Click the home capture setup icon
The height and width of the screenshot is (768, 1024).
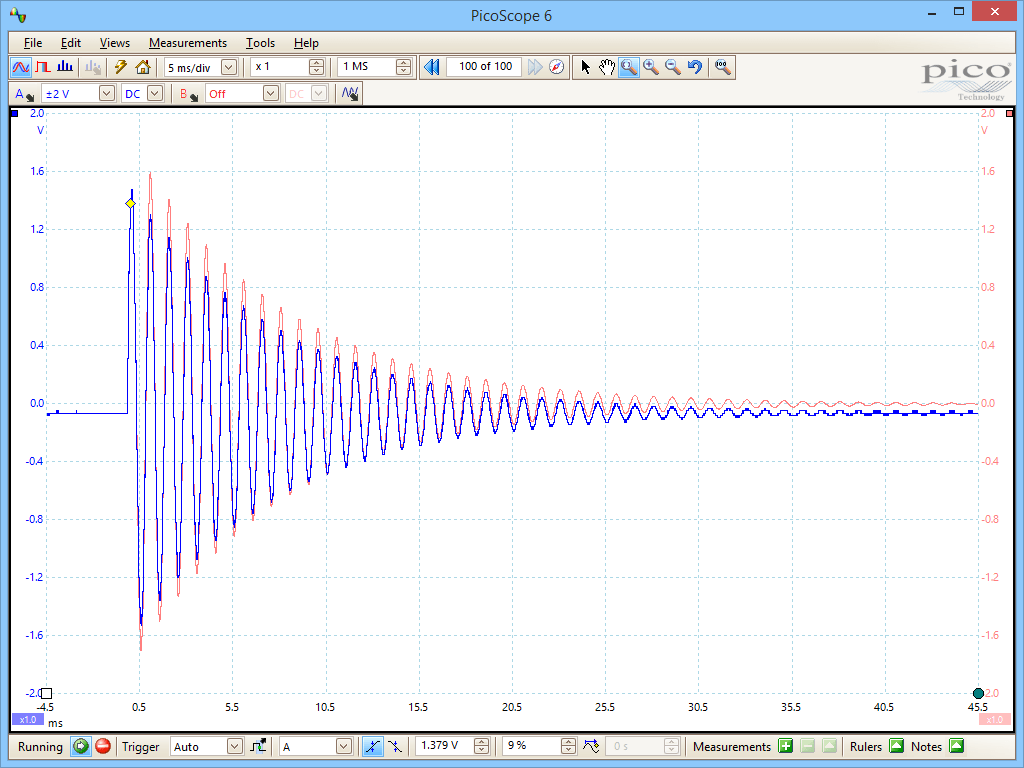point(140,66)
